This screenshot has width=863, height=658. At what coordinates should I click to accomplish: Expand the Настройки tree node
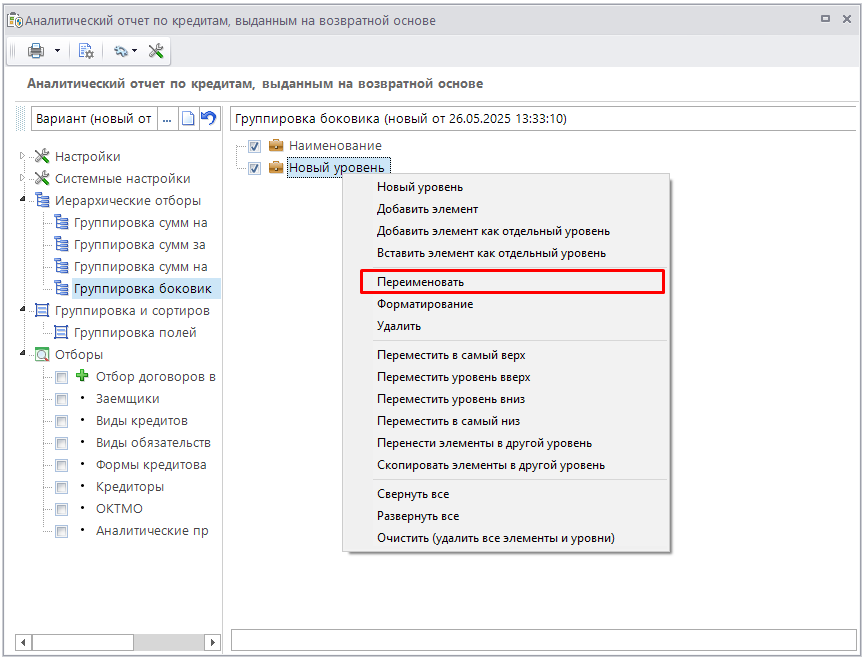point(23,156)
